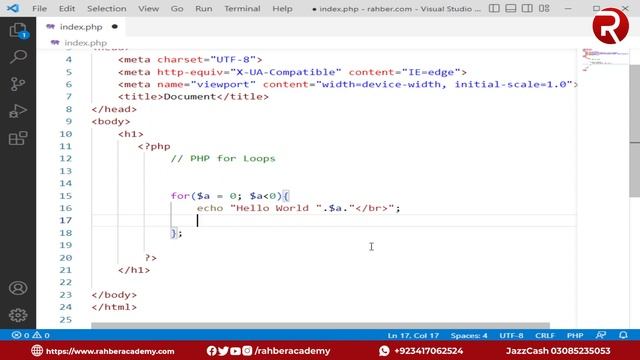Open the feedback icon in status bar
Viewport: 640px width, 360px height.
(x=600, y=335)
